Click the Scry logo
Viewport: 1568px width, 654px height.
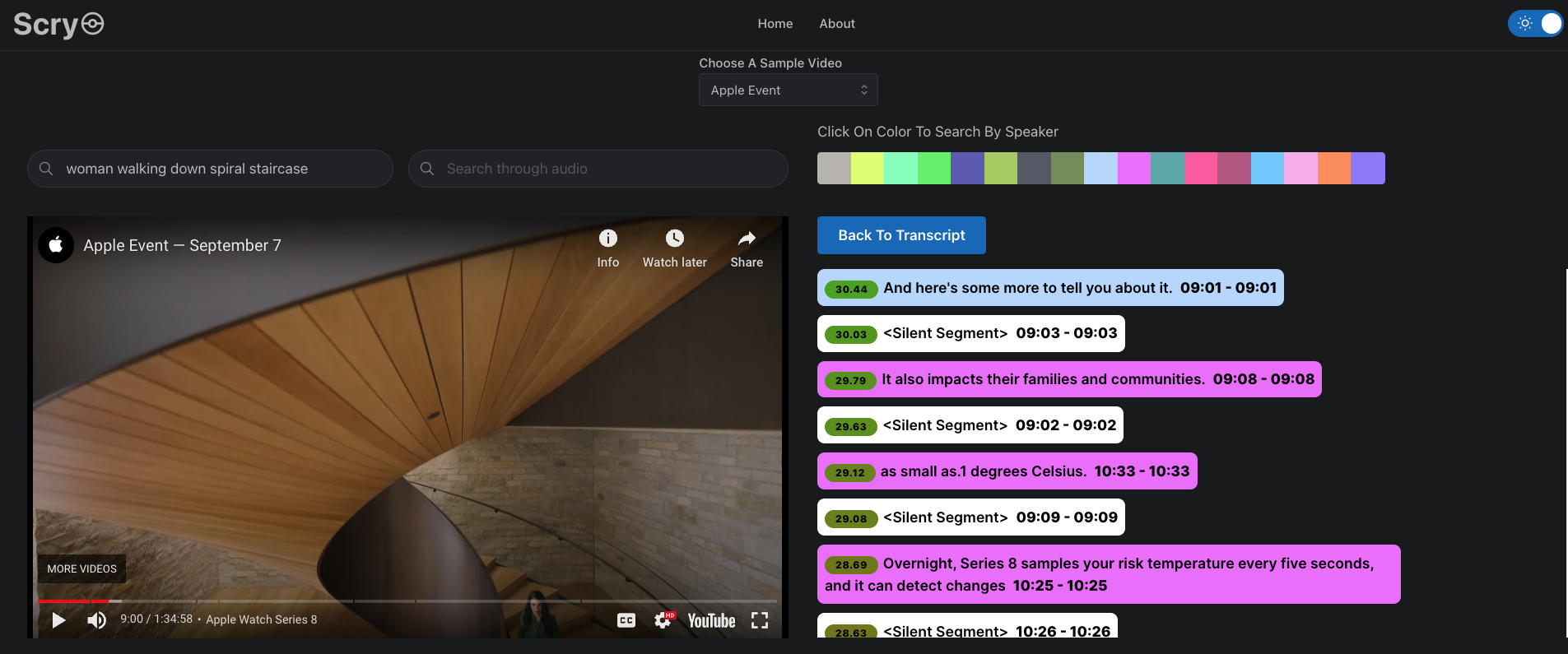[x=58, y=25]
